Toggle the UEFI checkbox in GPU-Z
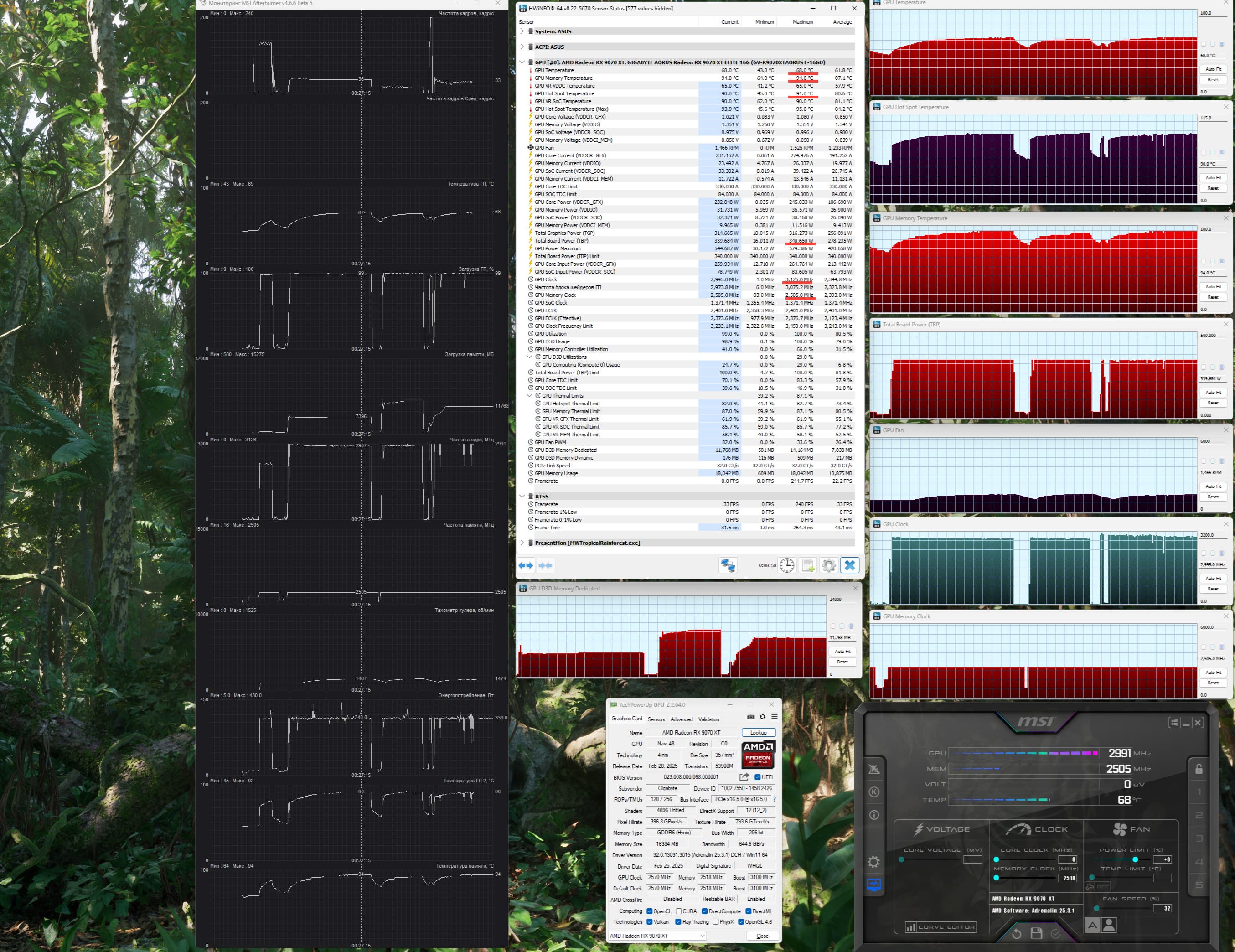Viewport: 1235px width, 952px height. tap(758, 777)
